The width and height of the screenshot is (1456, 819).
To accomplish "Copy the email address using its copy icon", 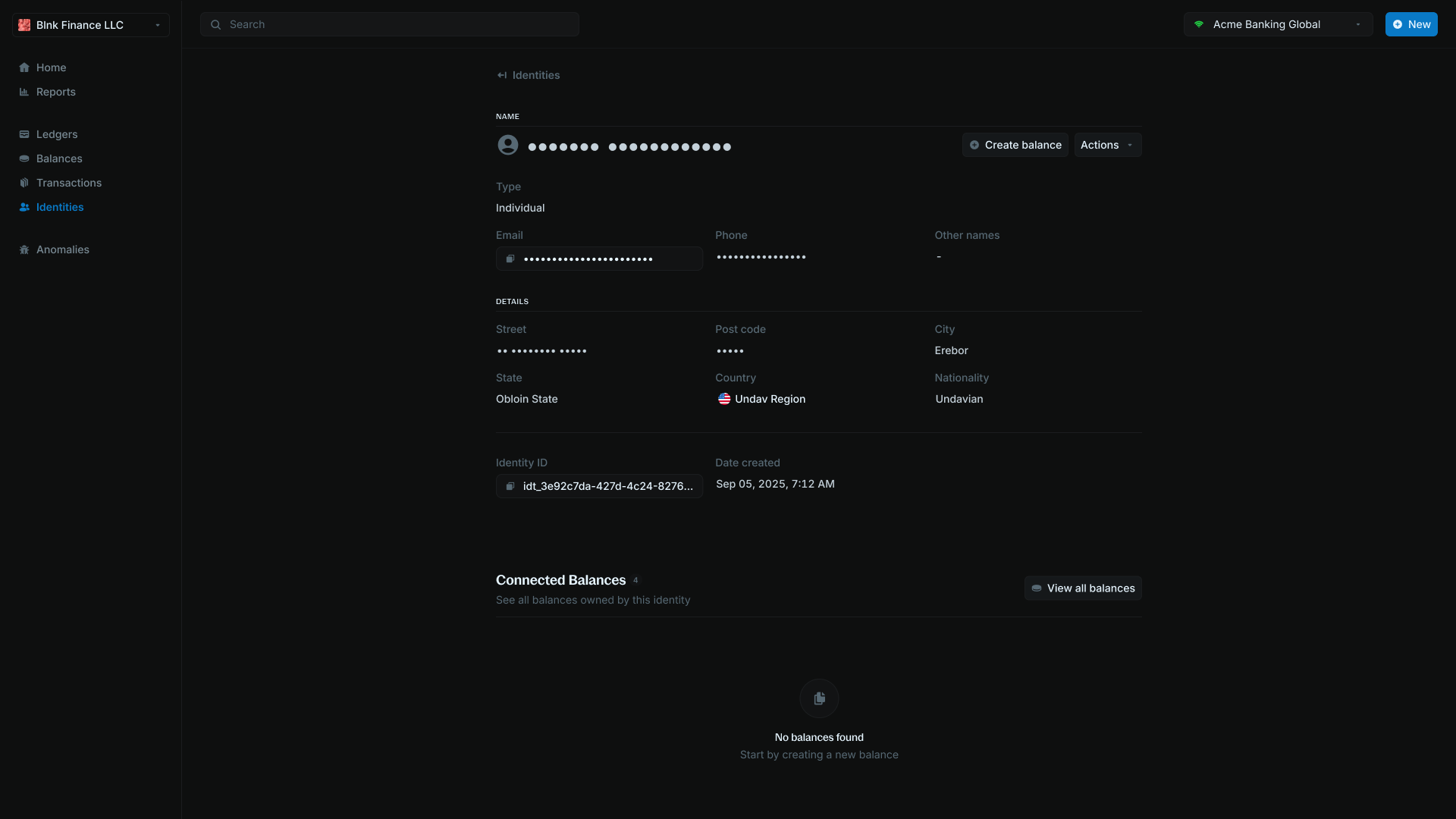I will [x=510, y=259].
